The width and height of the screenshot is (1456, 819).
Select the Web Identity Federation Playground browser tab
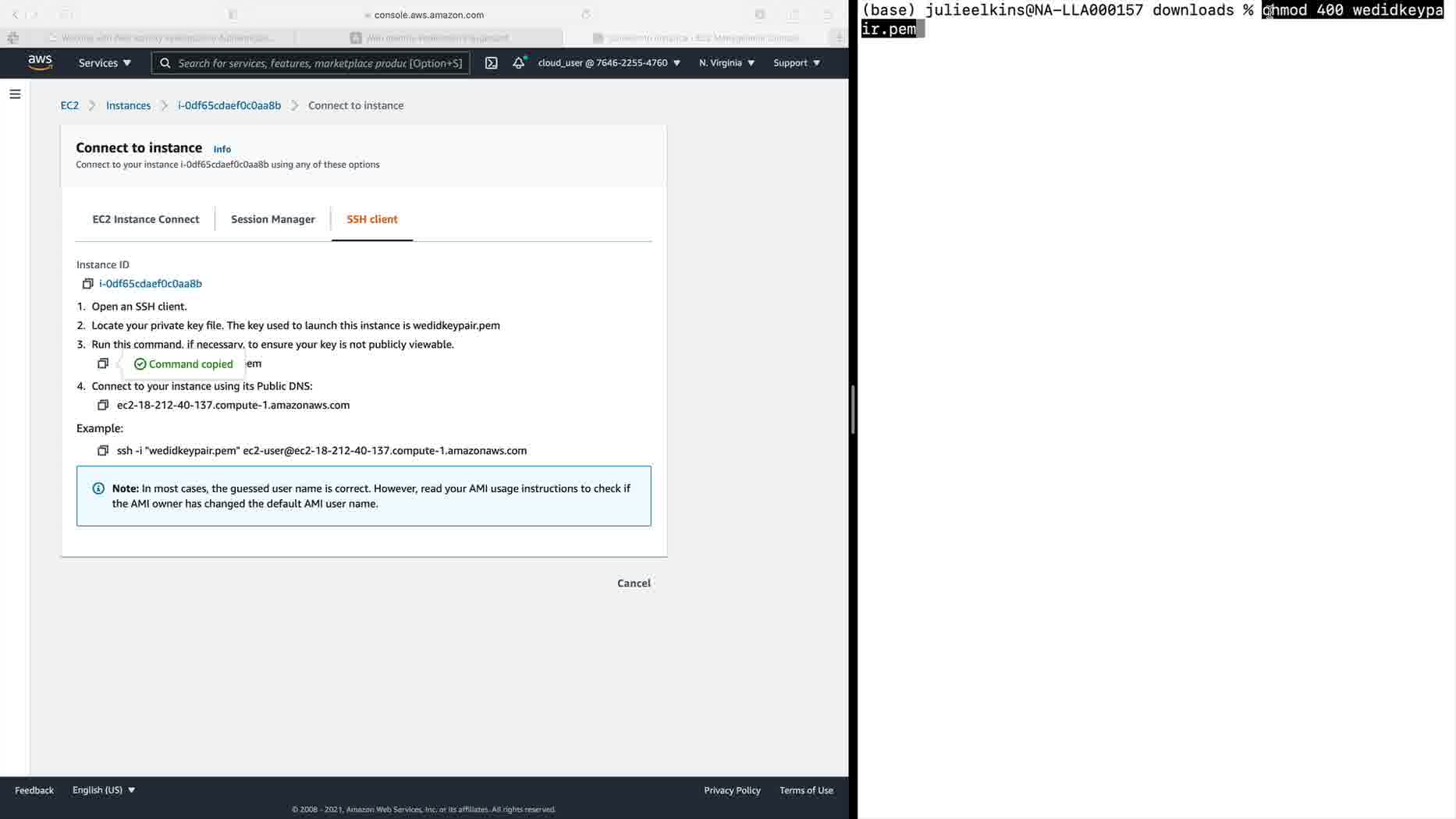tap(430, 37)
